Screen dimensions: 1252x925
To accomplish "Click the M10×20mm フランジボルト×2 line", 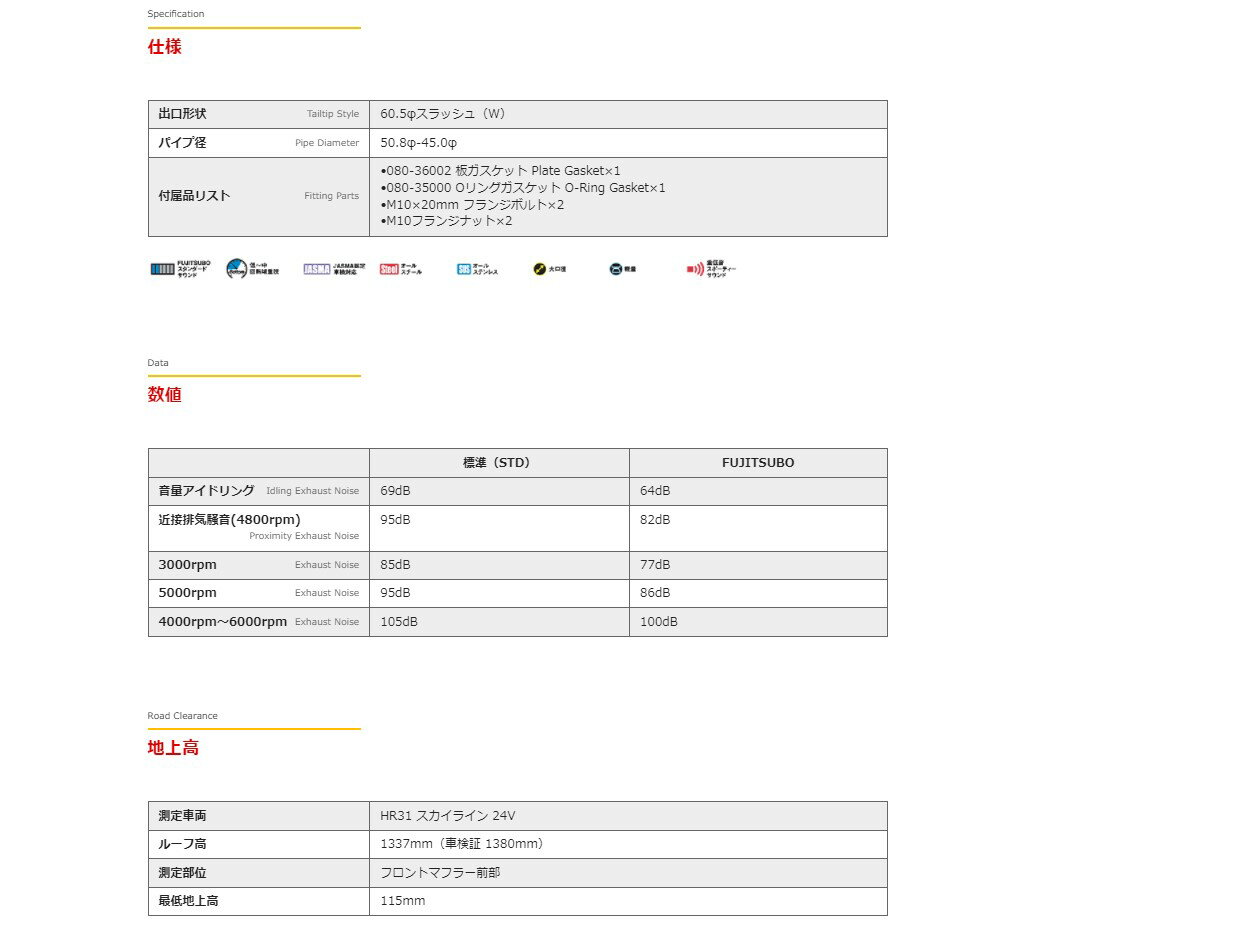I will (x=472, y=205).
